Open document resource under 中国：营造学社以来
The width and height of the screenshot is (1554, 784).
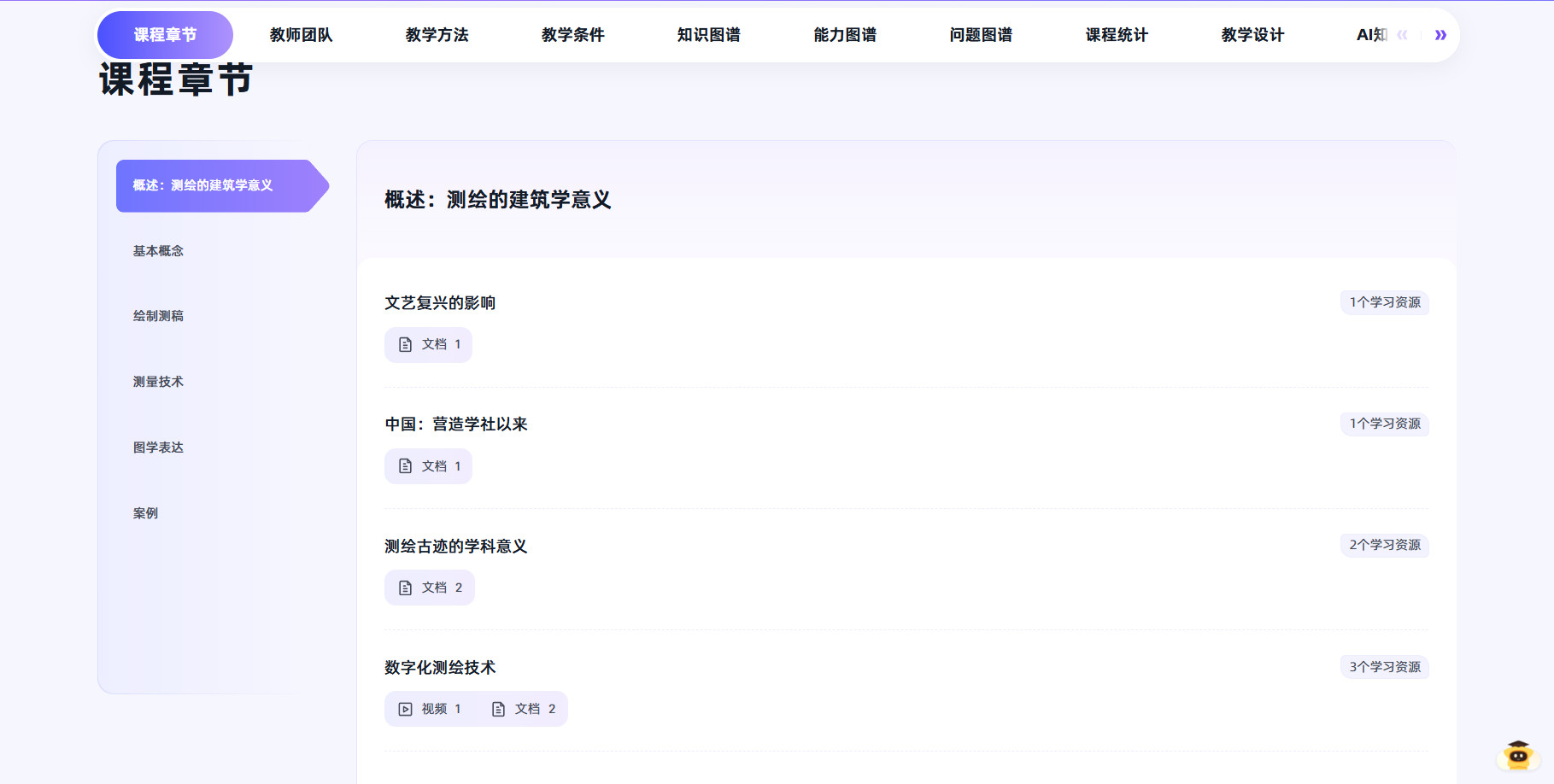click(x=429, y=466)
